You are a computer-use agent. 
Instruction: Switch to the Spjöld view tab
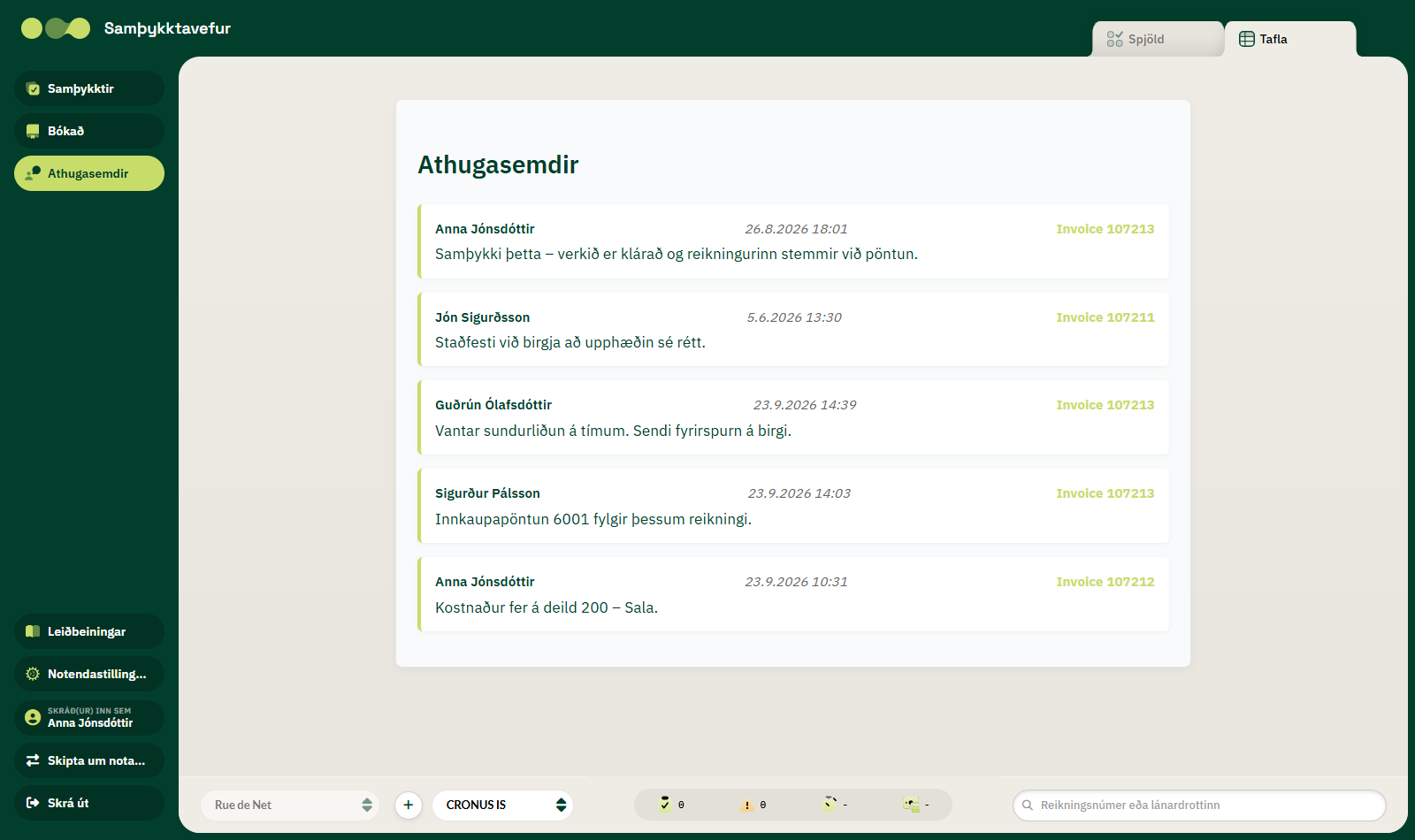(1158, 39)
